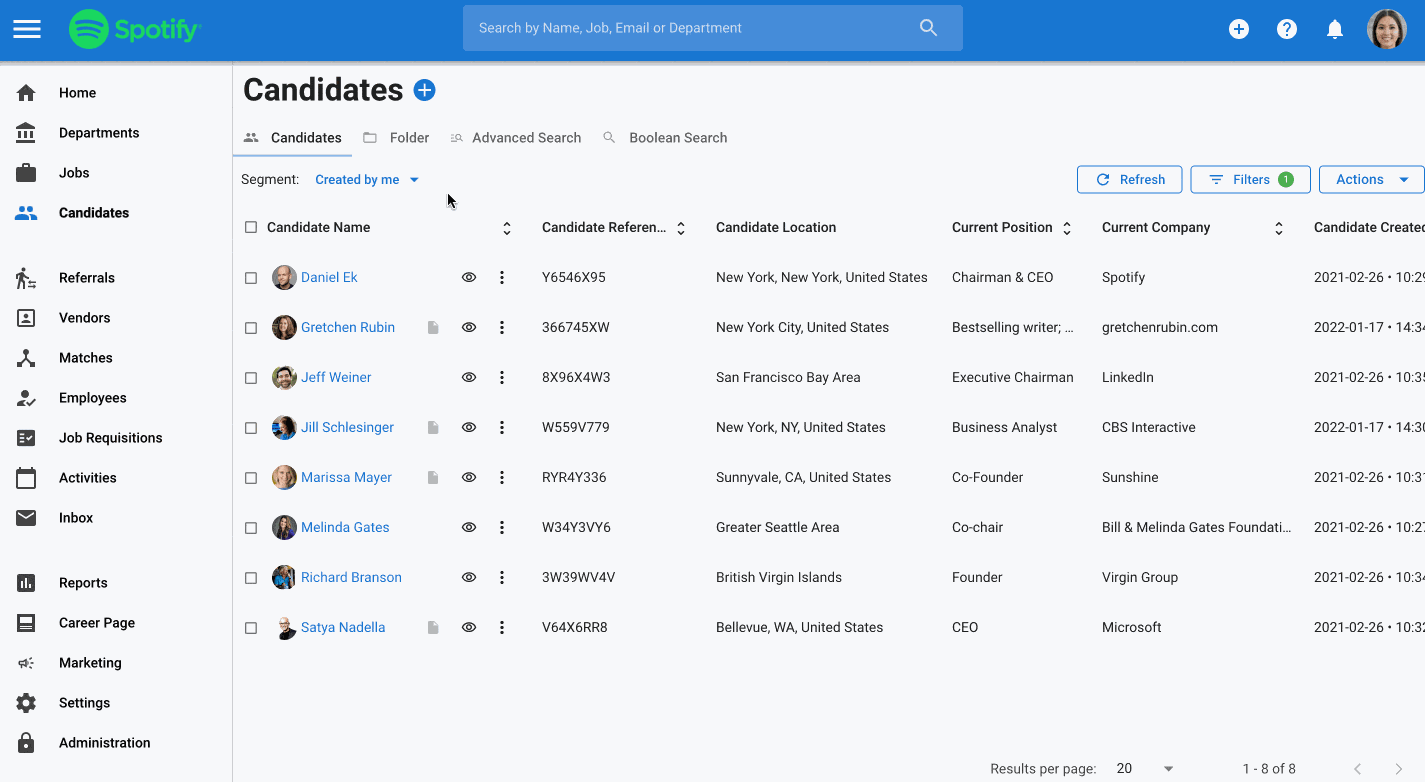Add new candidate with plus icon
The image size is (1425, 782).
[x=424, y=90]
